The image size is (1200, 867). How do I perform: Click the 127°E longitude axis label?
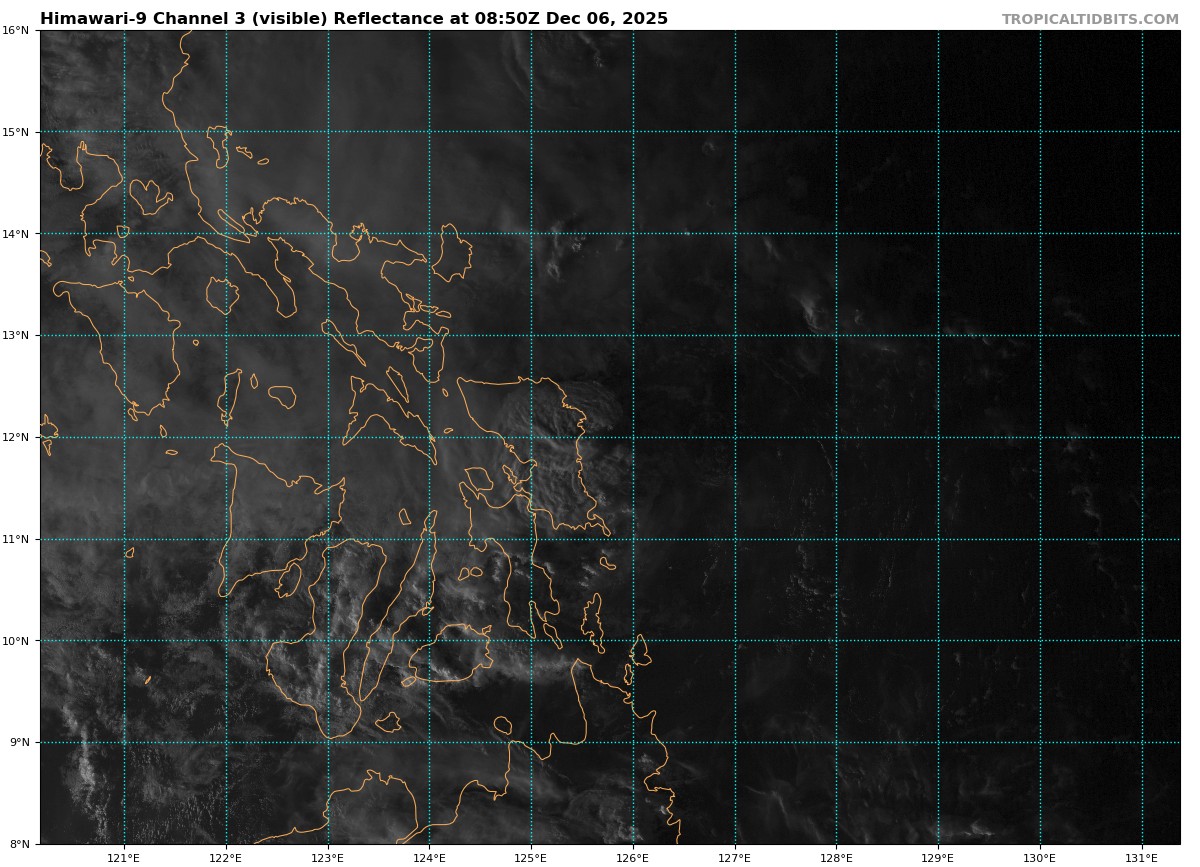[735, 857]
